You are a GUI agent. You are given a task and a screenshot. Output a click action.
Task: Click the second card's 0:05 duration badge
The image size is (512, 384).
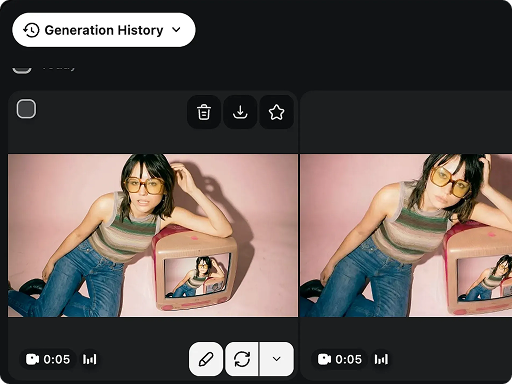click(340, 359)
